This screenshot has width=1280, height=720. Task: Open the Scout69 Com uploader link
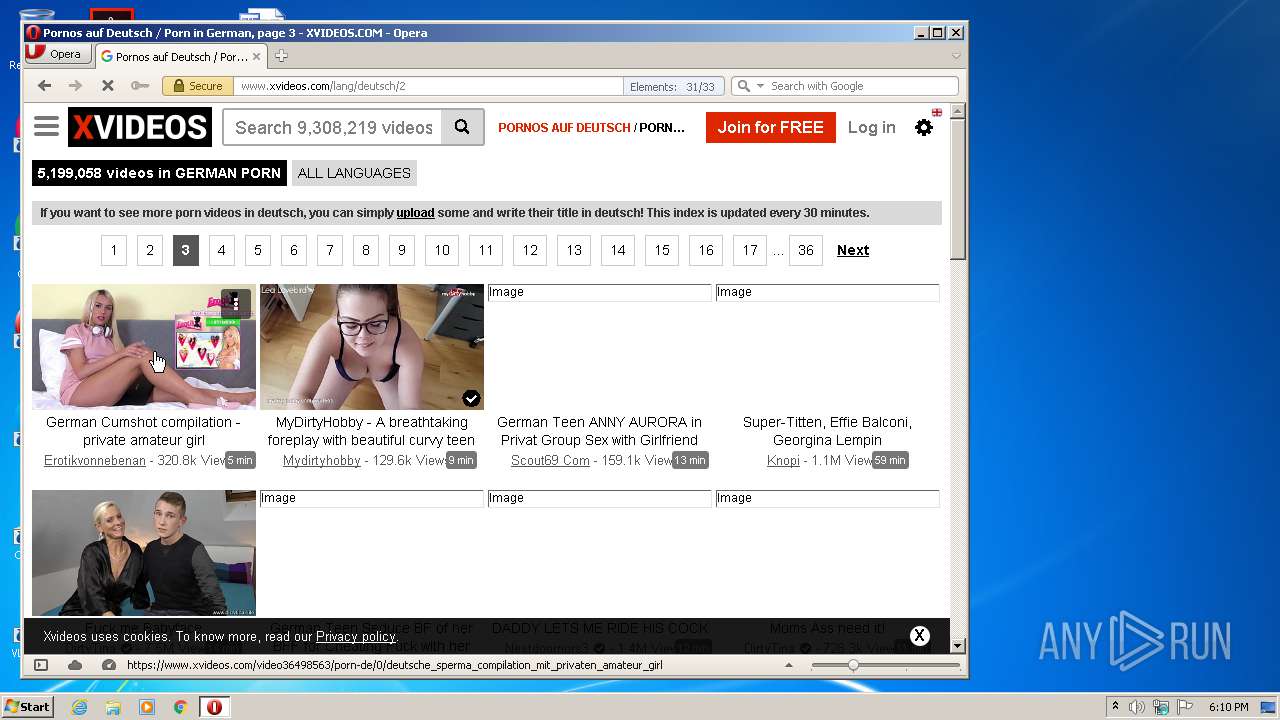(x=550, y=461)
